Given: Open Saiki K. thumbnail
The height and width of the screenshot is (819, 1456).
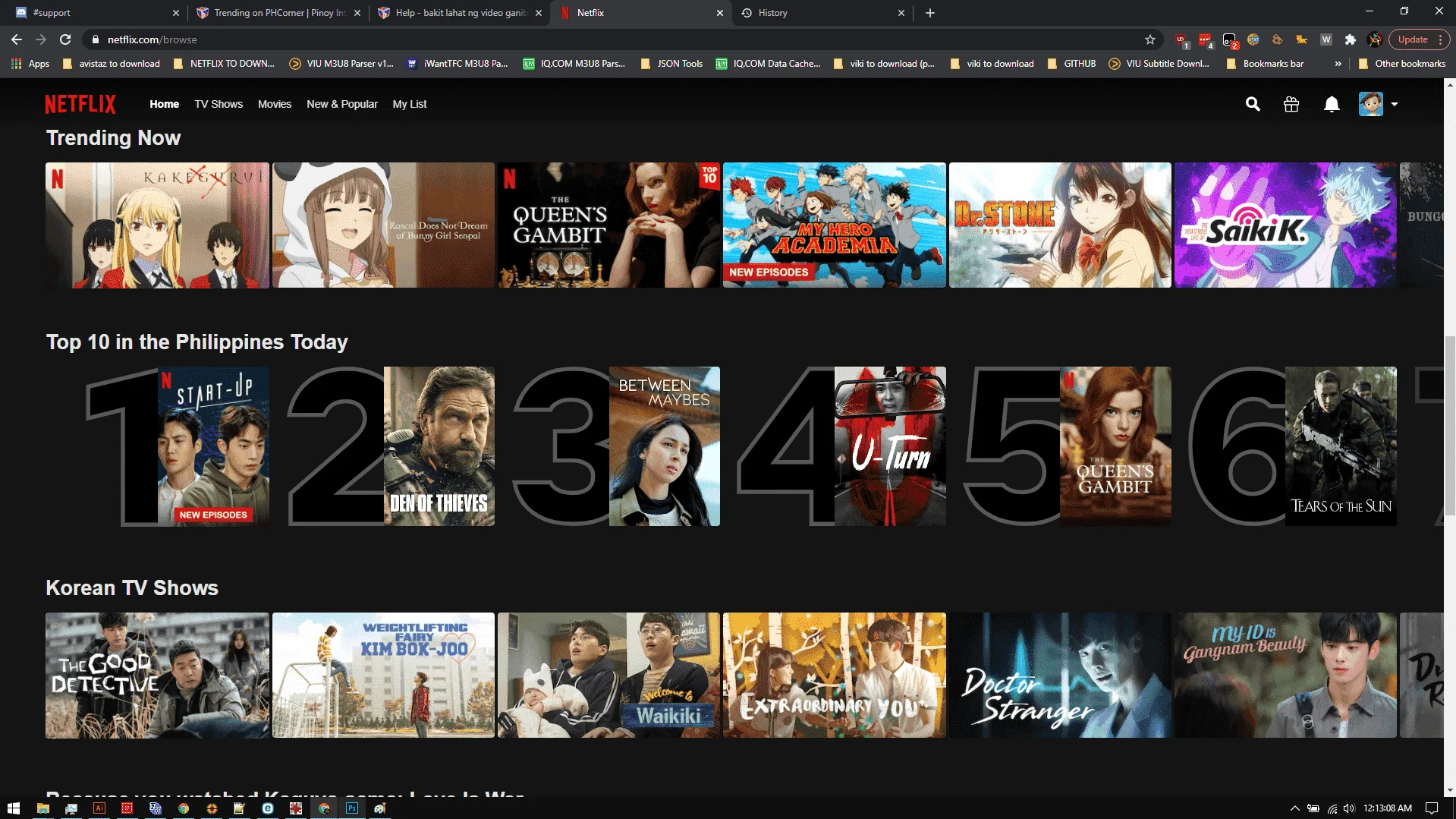Looking at the screenshot, I should click(1285, 225).
